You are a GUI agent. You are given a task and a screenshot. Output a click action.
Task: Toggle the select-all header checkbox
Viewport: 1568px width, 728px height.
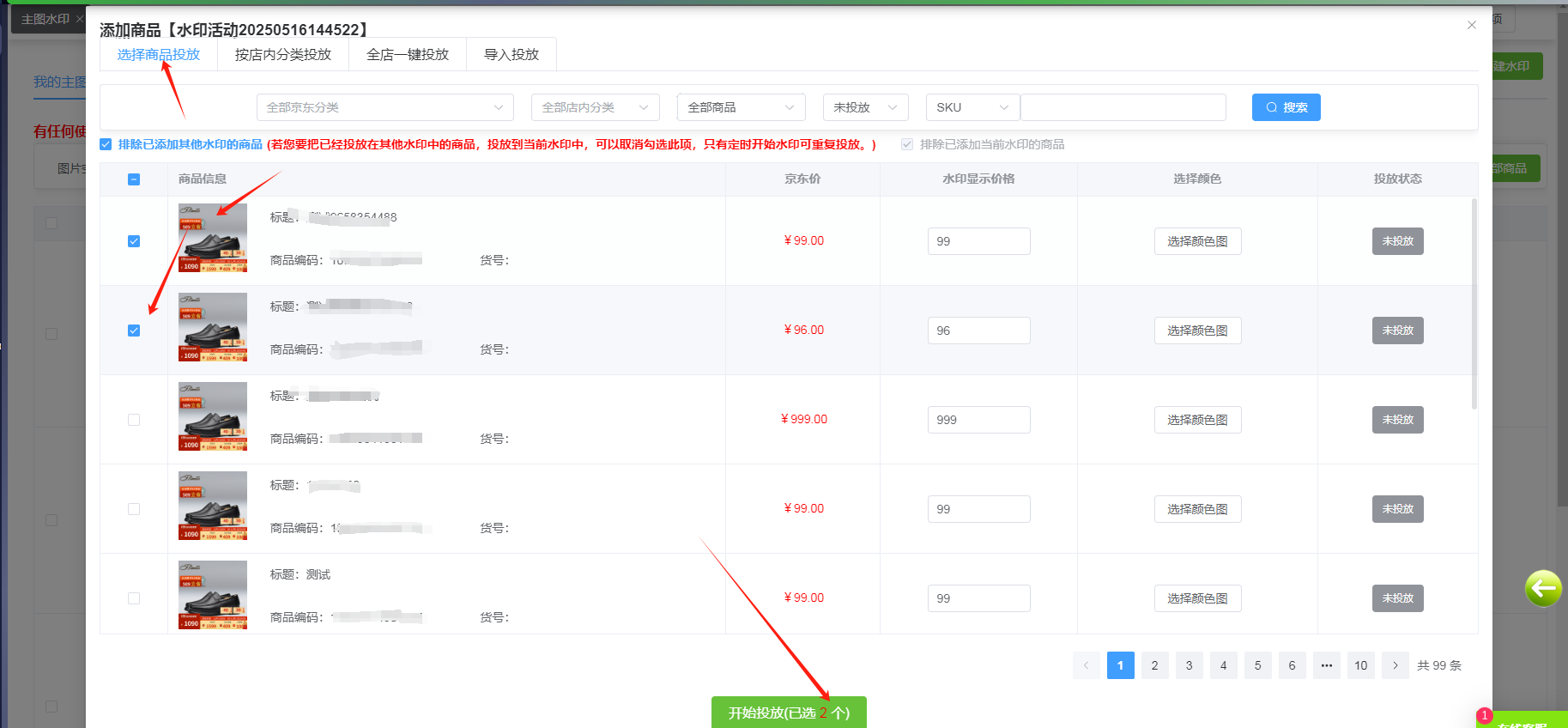[x=134, y=179]
